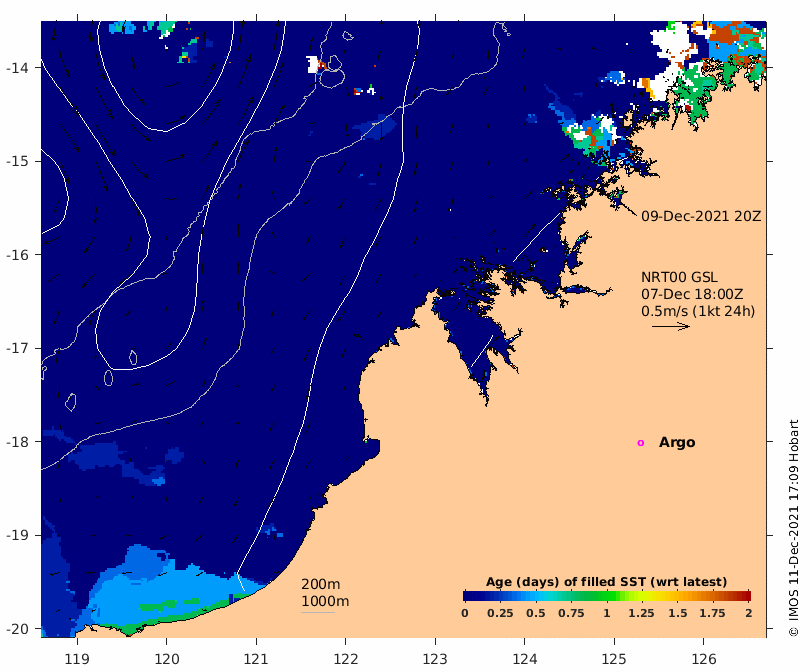Click the 0.5m/s reference current arrow

(x=671, y=326)
